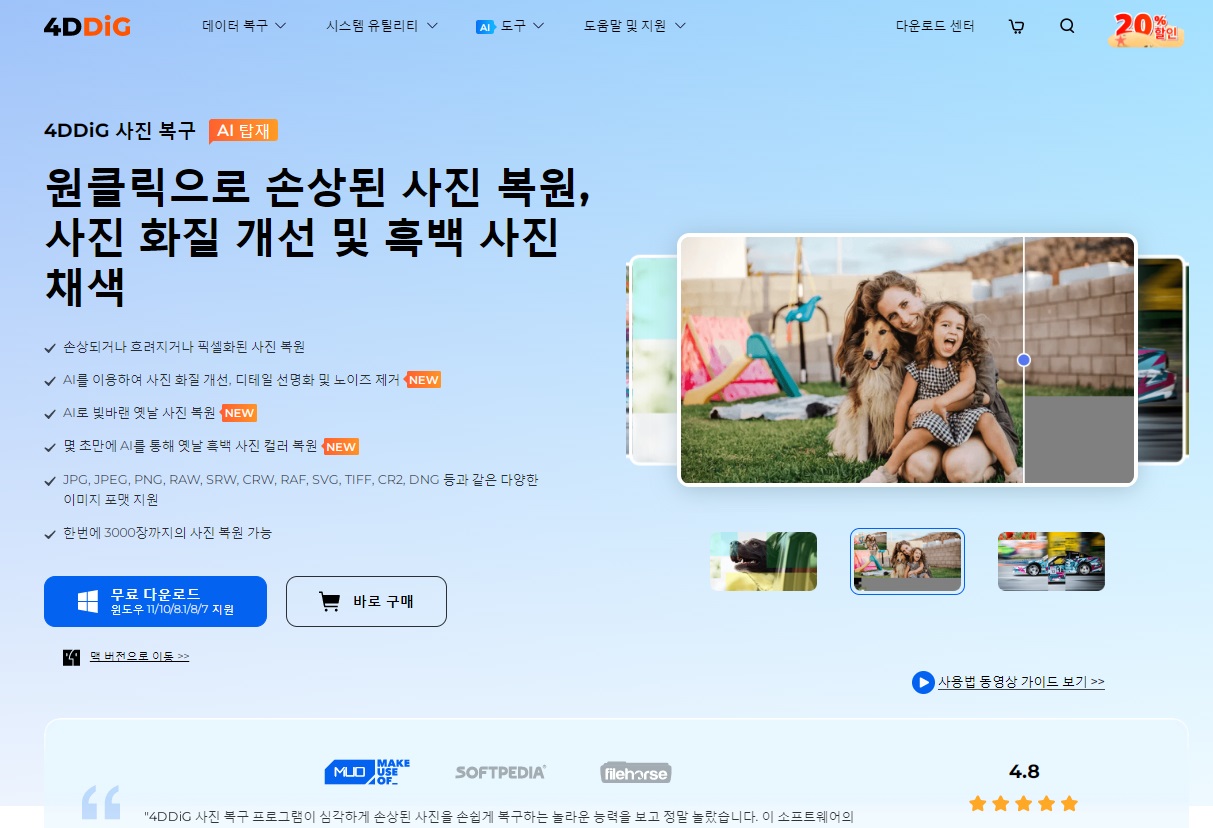Click the cart icon in 바로 구매 button
The height and width of the screenshot is (828, 1213).
click(x=329, y=601)
